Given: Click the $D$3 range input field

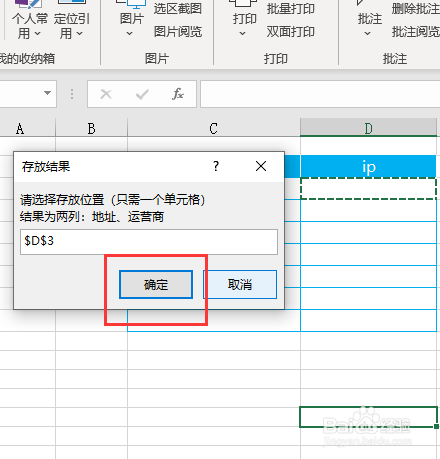Looking at the screenshot, I should tap(149, 242).
